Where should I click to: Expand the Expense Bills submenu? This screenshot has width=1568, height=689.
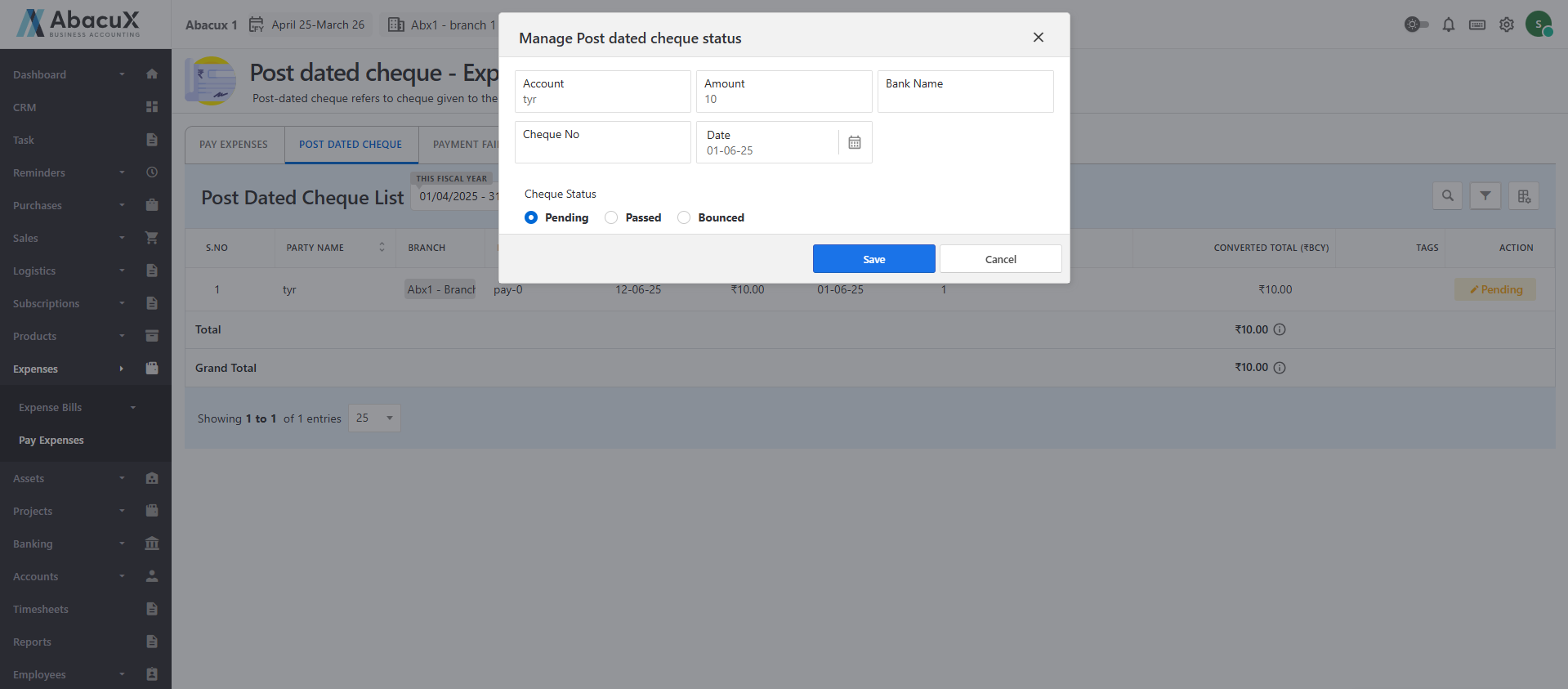tap(78, 407)
